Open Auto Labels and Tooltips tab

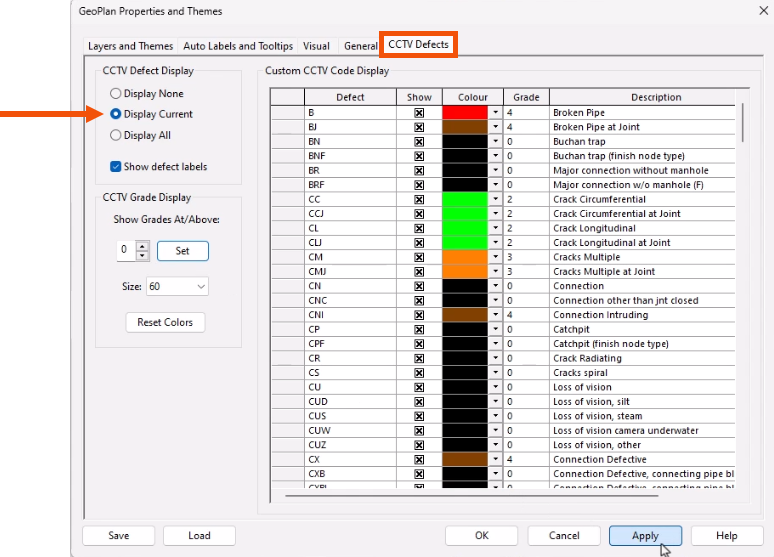coord(238,46)
